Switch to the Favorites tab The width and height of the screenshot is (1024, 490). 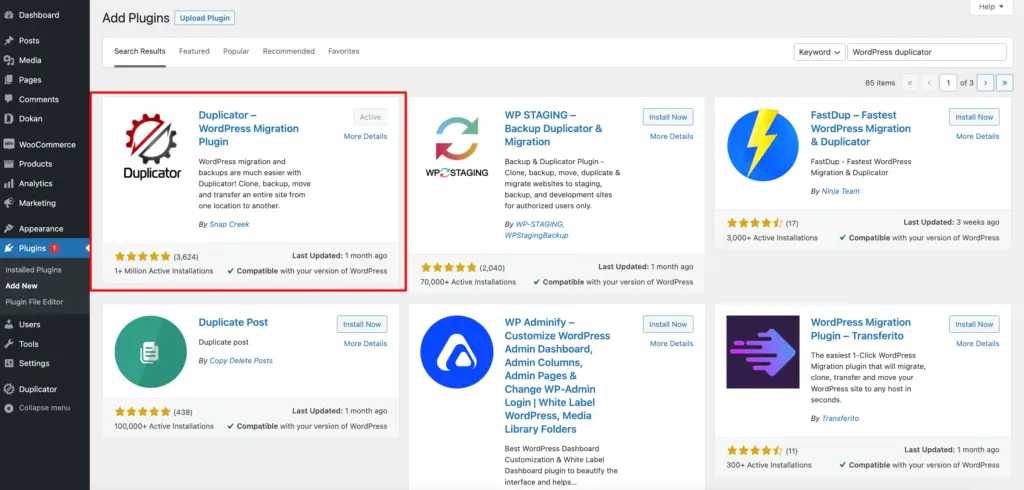344,51
